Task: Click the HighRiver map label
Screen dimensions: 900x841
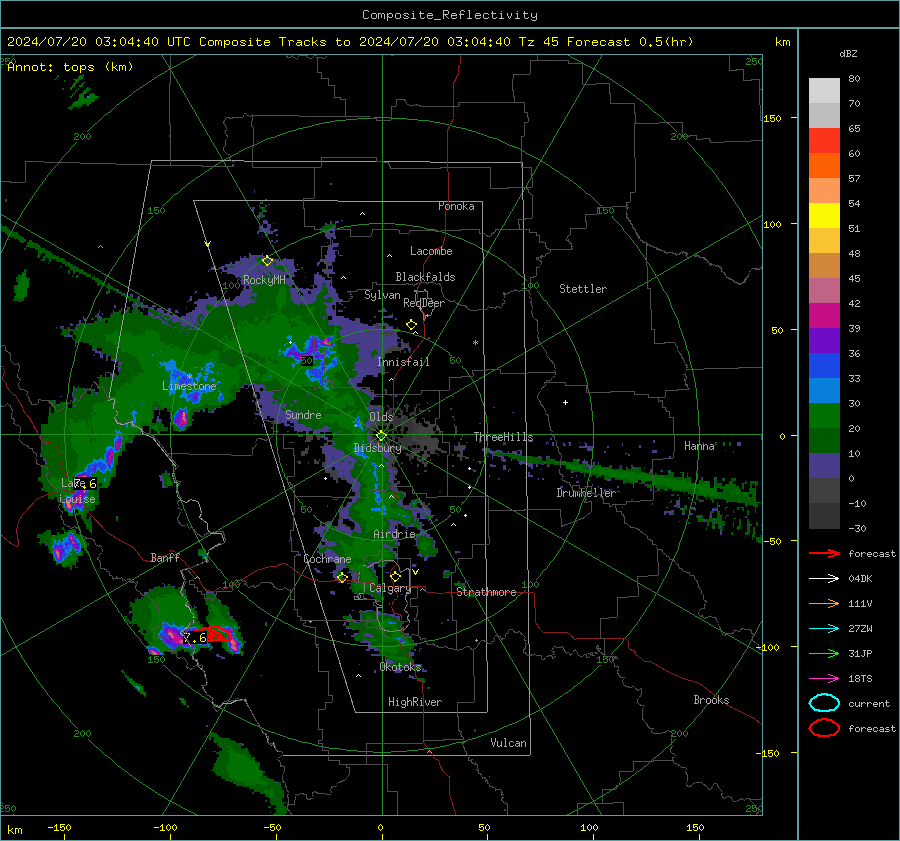Action: (x=415, y=702)
